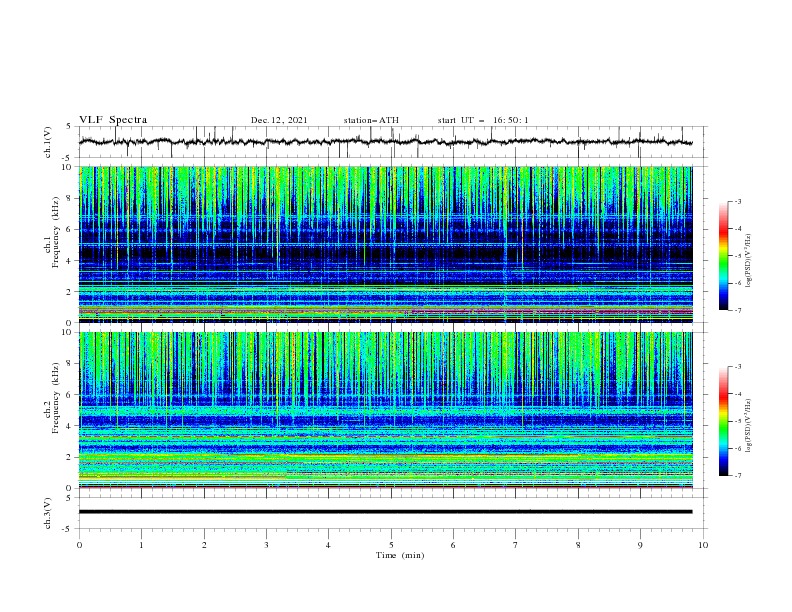
Task: Click the ch.1 voltage waveform trace
Action: click(x=385, y=142)
